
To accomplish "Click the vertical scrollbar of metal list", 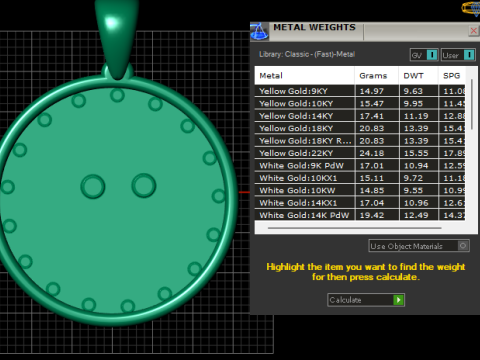I will [472, 104].
